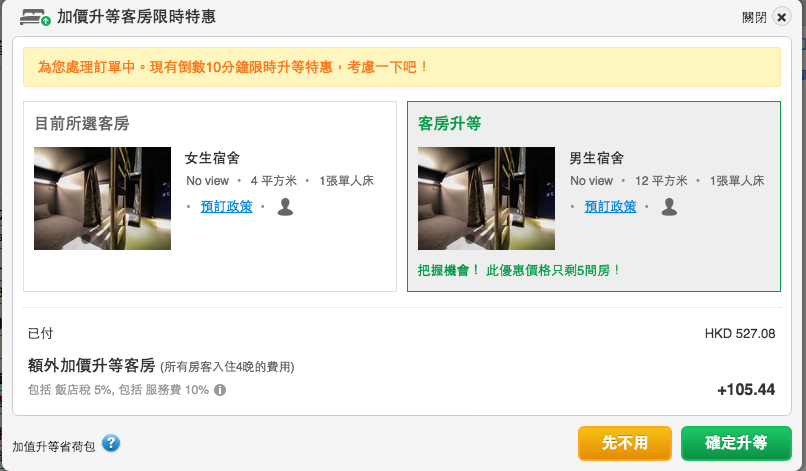Select the 客房升等 upgrade card heading
This screenshot has width=806, height=471.
click(449, 124)
